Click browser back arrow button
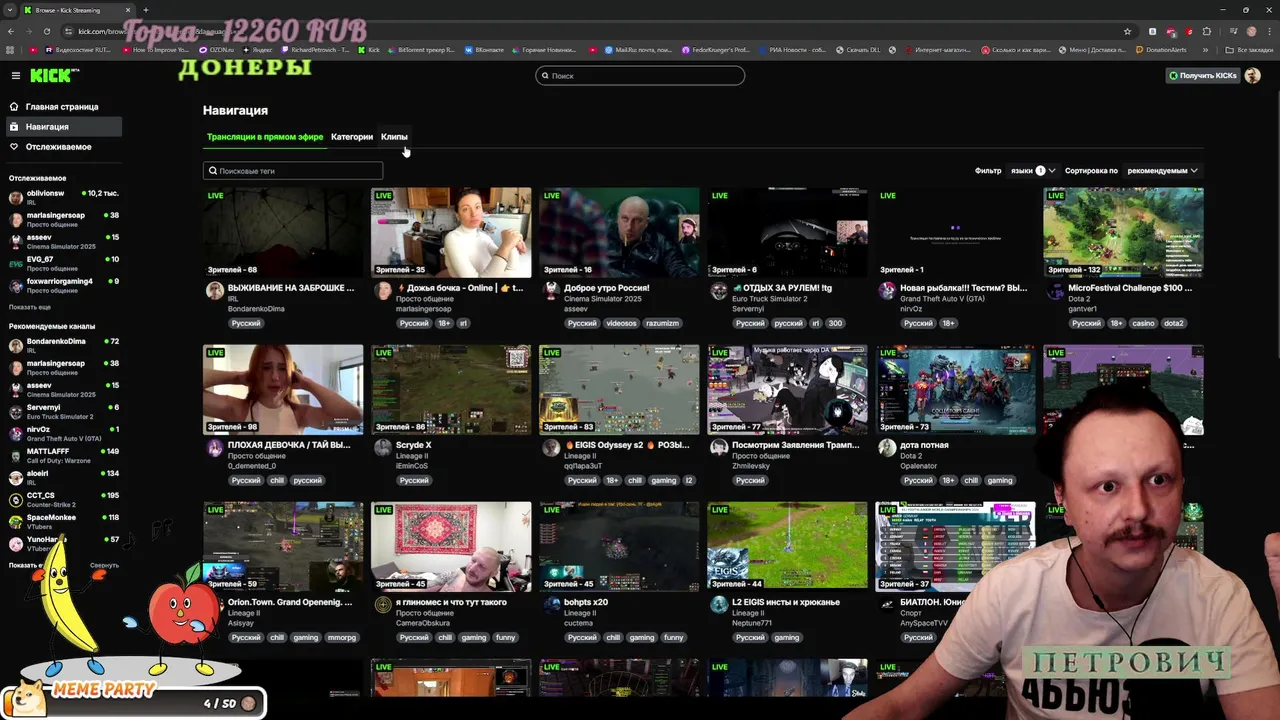The image size is (1280, 720). pos(11,31)
